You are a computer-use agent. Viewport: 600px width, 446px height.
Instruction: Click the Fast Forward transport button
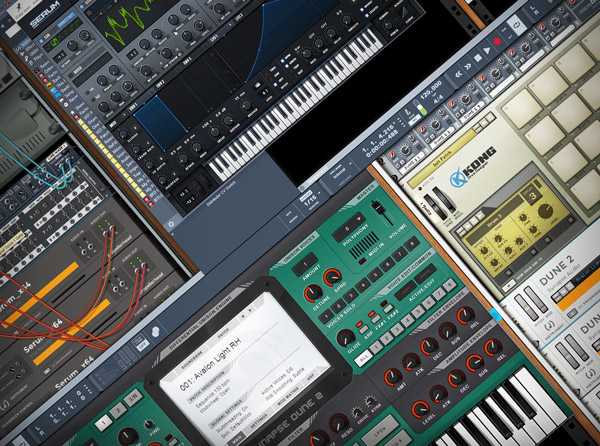click(468, 66)
